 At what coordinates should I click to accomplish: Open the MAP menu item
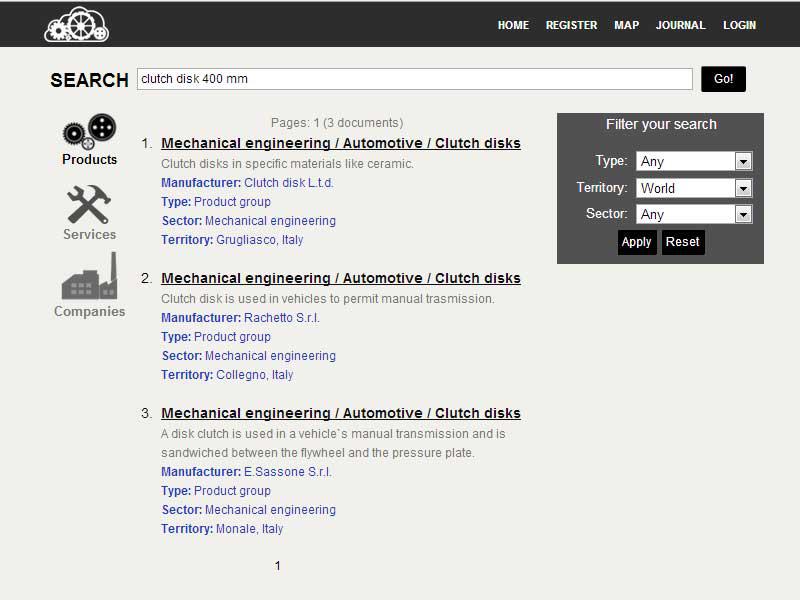(x=626, y=25)
